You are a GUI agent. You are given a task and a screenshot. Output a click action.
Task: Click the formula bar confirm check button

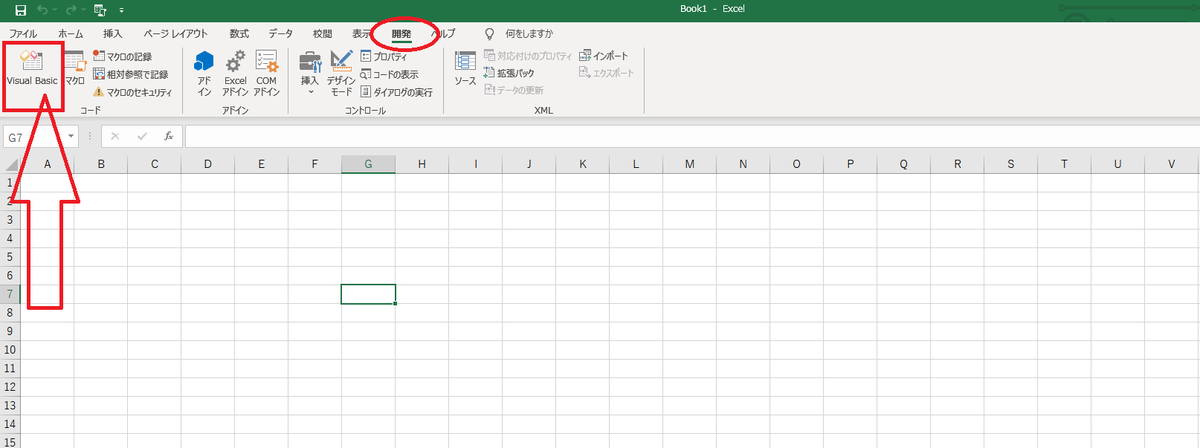point(142,136)
